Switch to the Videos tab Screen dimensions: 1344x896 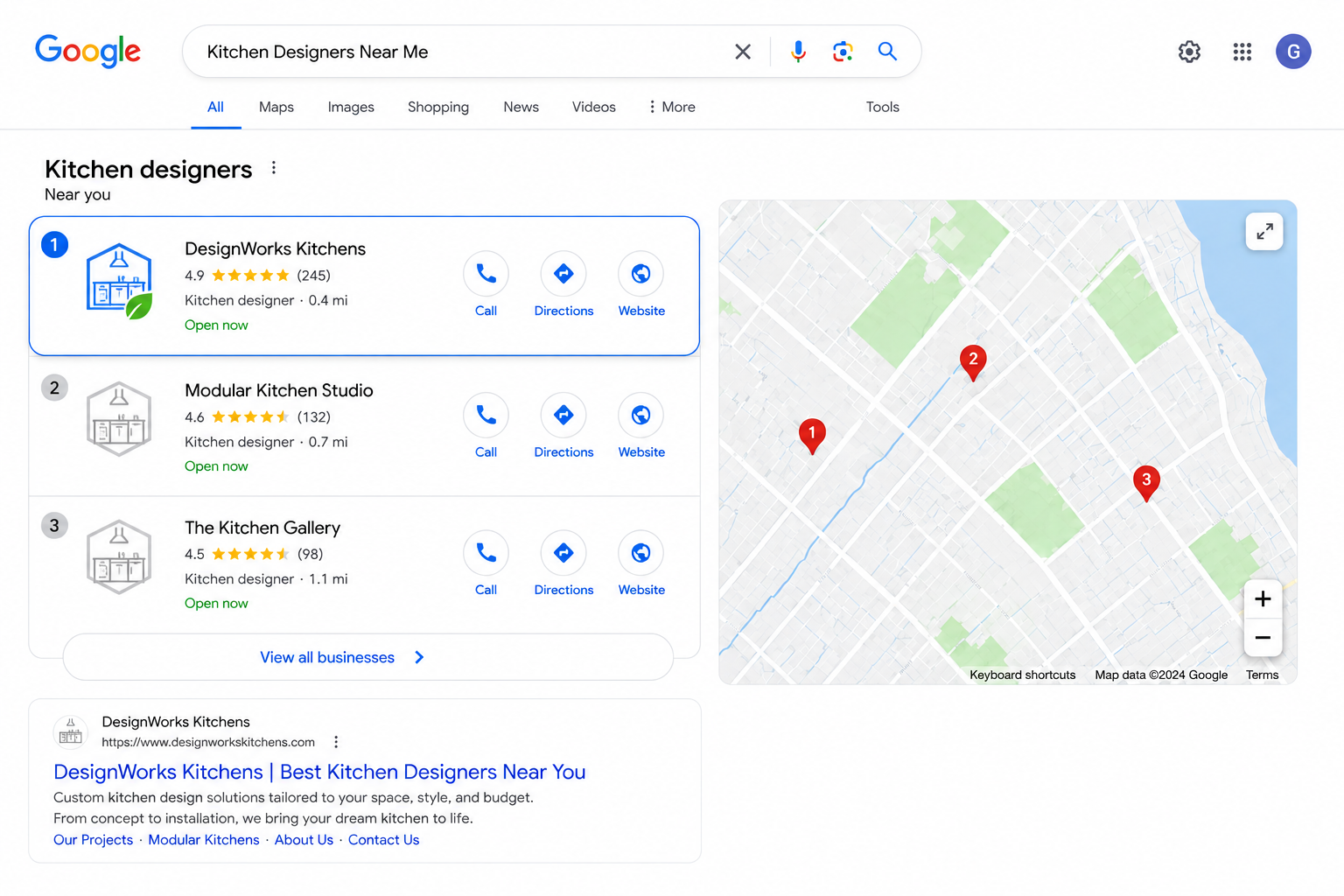[594, 107]
